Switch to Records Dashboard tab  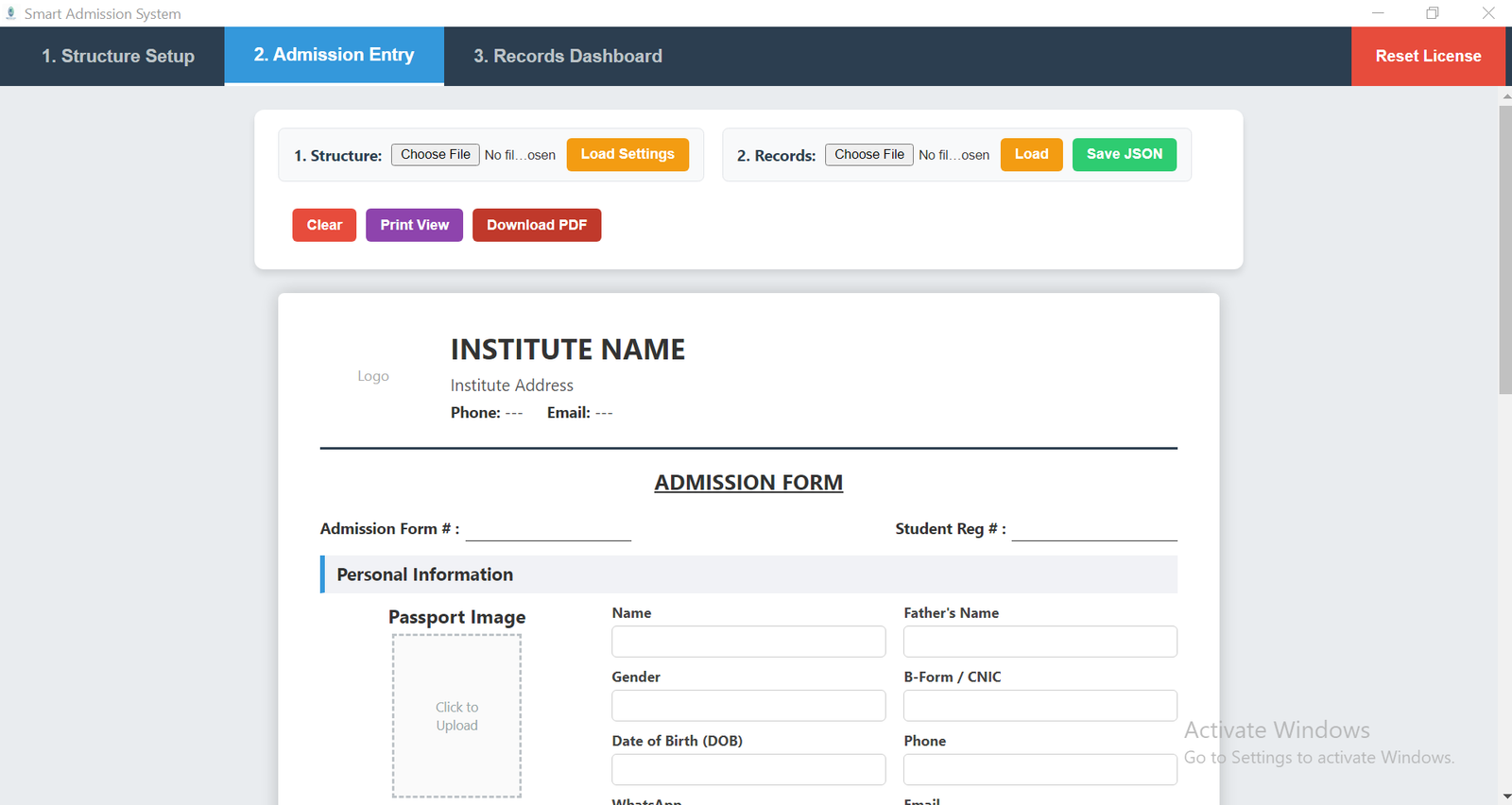567,57
